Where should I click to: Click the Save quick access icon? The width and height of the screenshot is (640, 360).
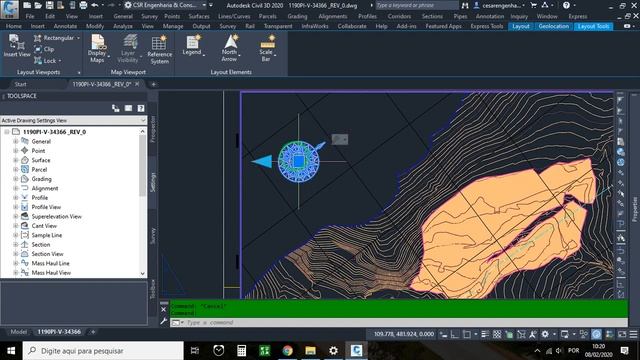pyautogui.click(x=49, y=5)
